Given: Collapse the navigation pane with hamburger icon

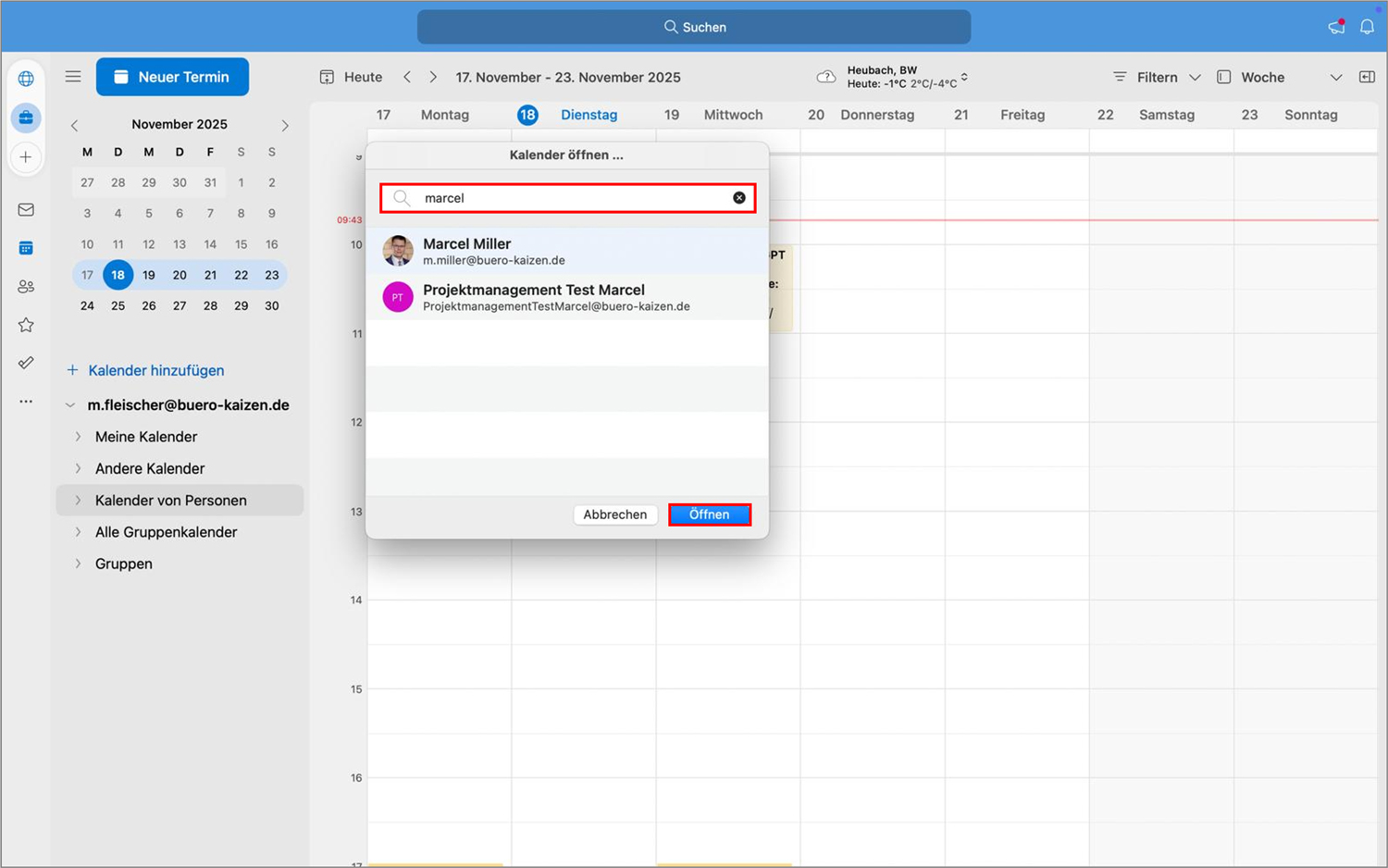Looking at the screenshot, I should [x=73, y=77].
